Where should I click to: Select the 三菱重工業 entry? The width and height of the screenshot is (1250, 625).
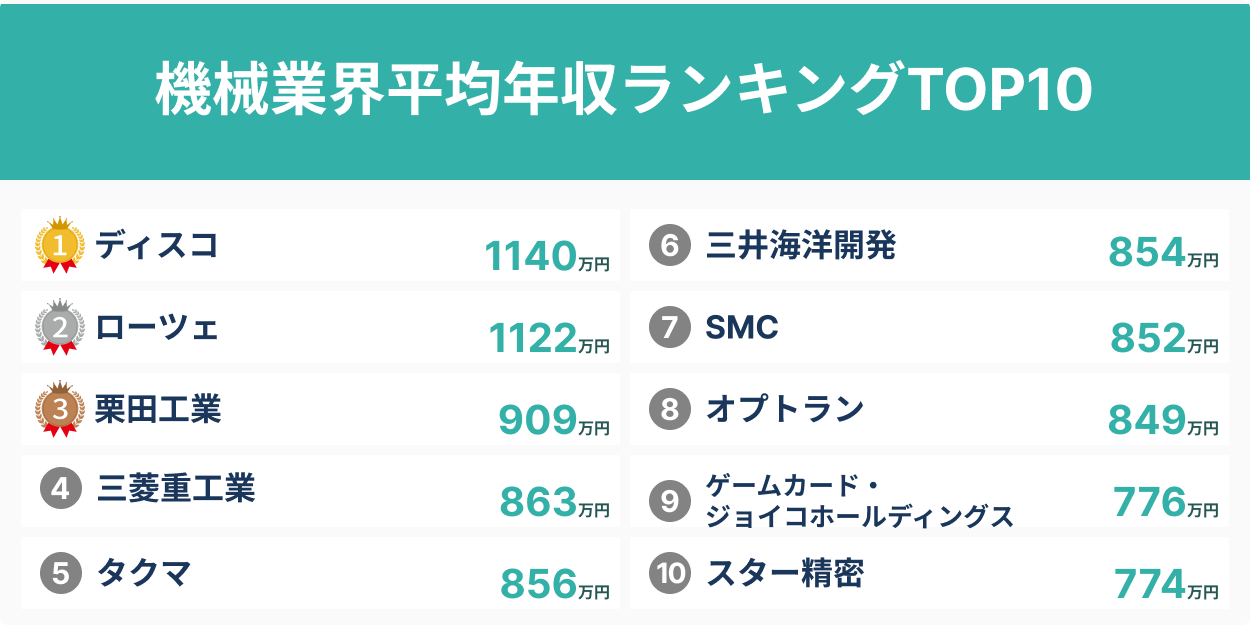tap(320, 491)
